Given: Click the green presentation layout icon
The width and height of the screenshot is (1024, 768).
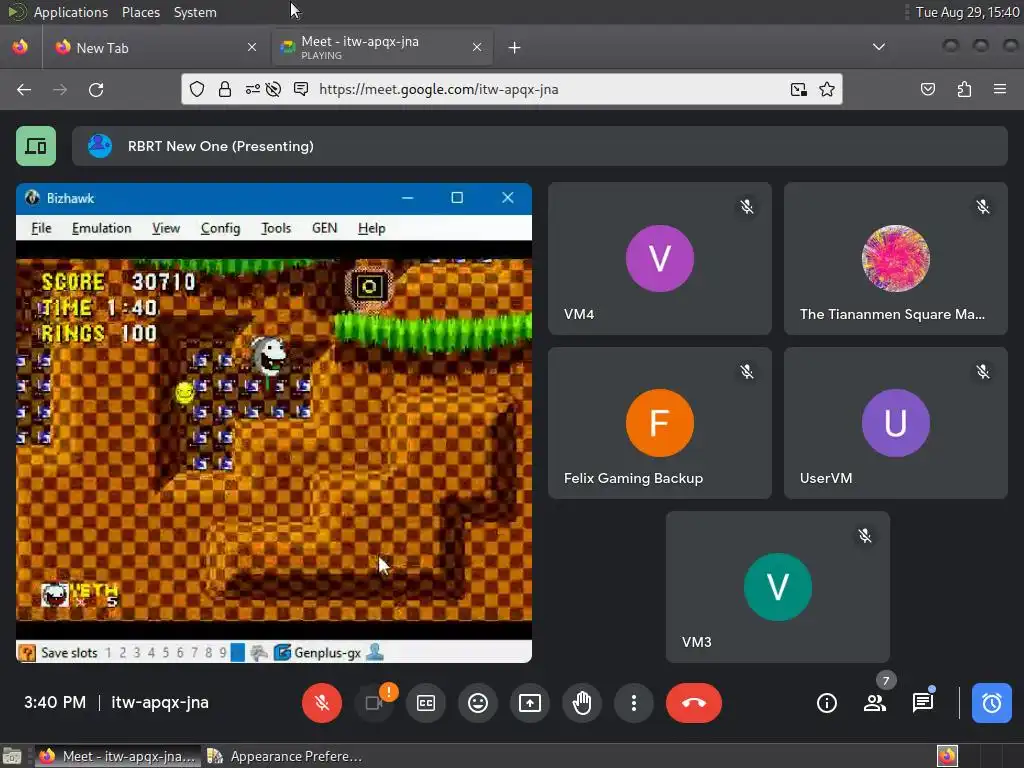Looking at the screenshot, I should coord(36,146).
